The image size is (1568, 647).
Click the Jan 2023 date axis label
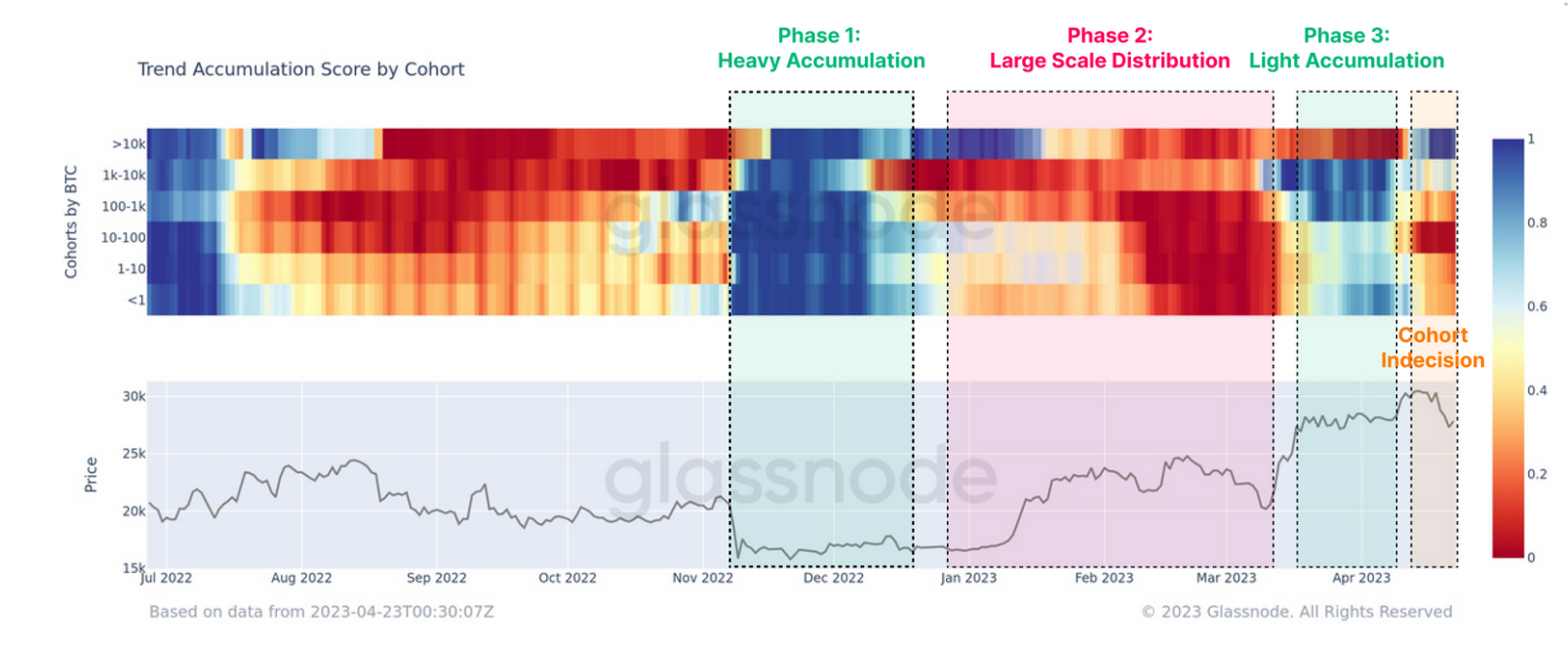968,578
